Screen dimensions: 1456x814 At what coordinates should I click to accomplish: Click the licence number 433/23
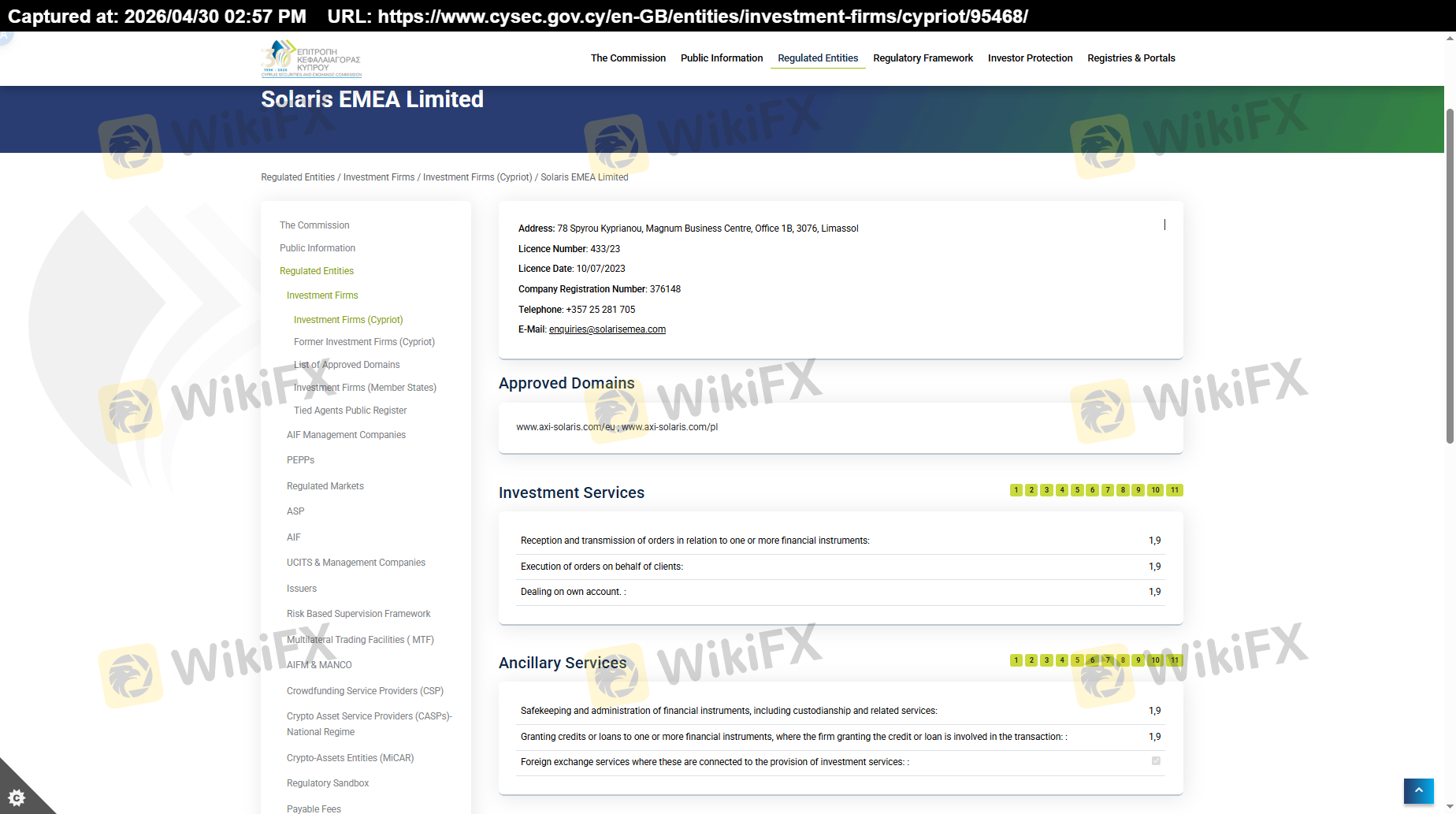[x=605, y=249]
